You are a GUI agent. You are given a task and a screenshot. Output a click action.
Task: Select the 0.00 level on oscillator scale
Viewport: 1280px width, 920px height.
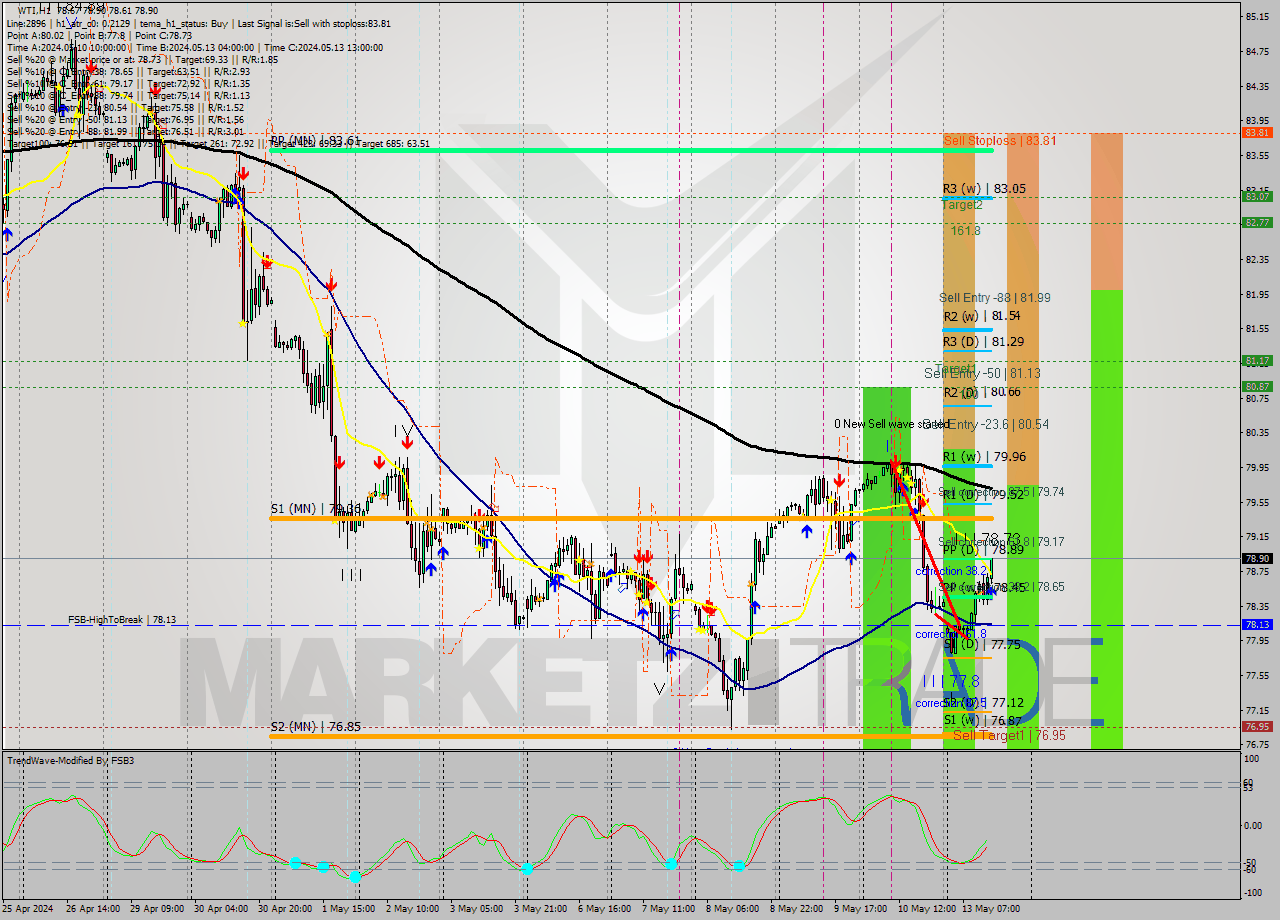[1254, 825]
